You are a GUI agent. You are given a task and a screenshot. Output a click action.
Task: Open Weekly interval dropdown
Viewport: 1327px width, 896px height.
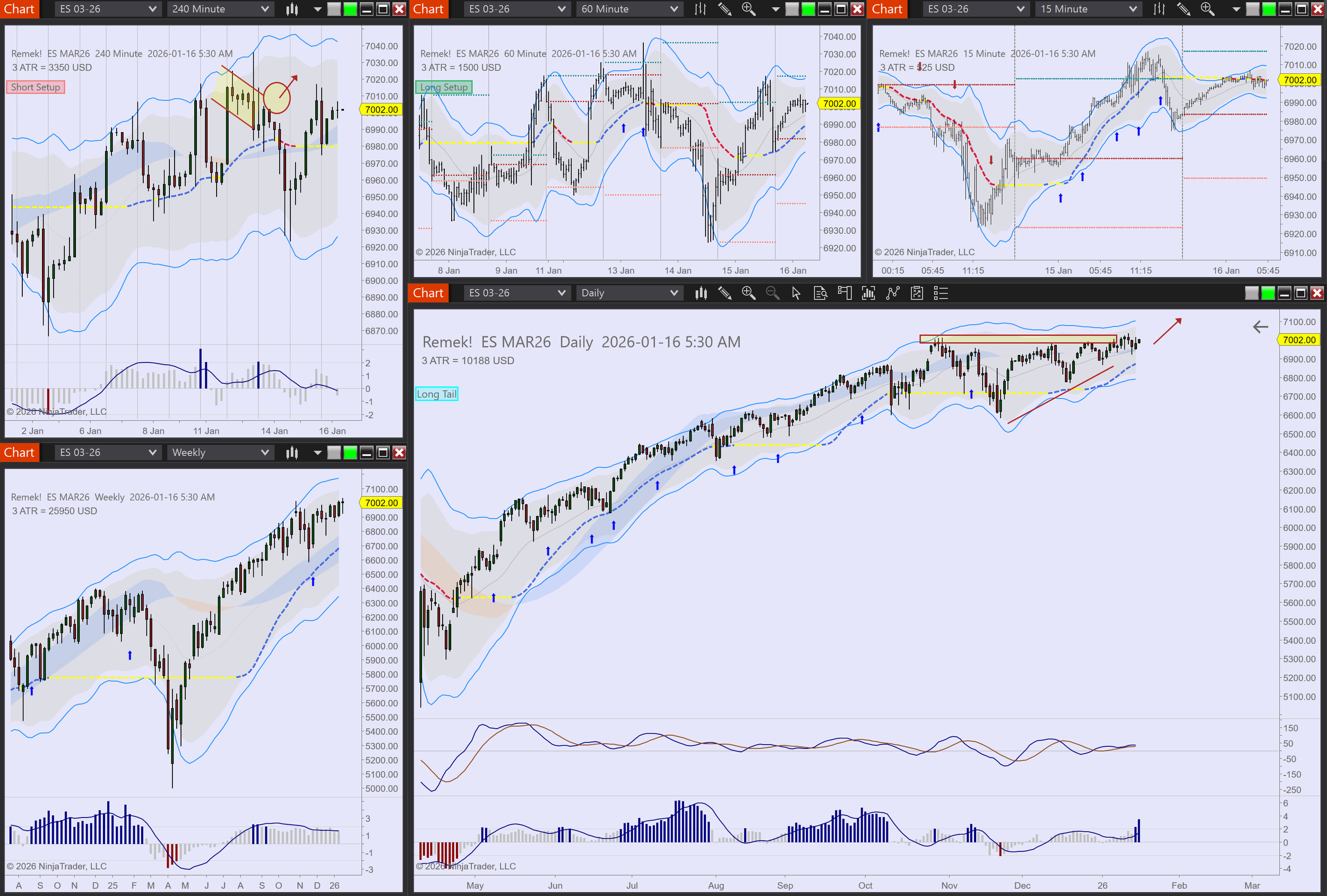[220, 453]
